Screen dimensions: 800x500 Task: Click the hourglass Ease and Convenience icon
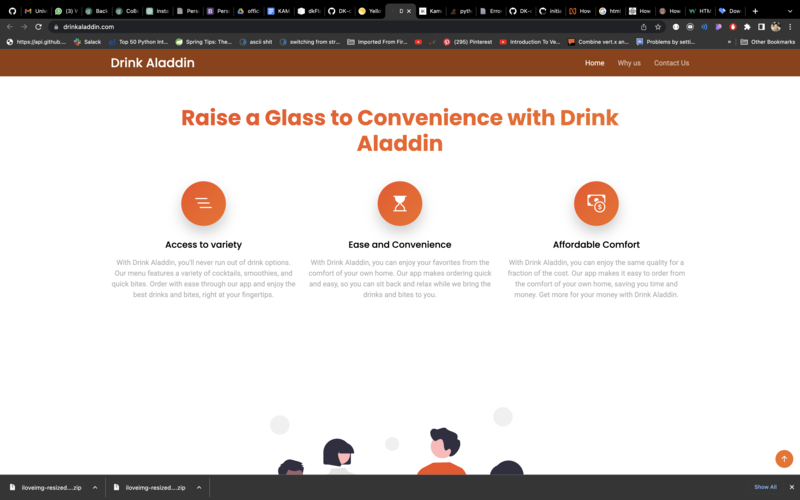[x=399, y=203]
